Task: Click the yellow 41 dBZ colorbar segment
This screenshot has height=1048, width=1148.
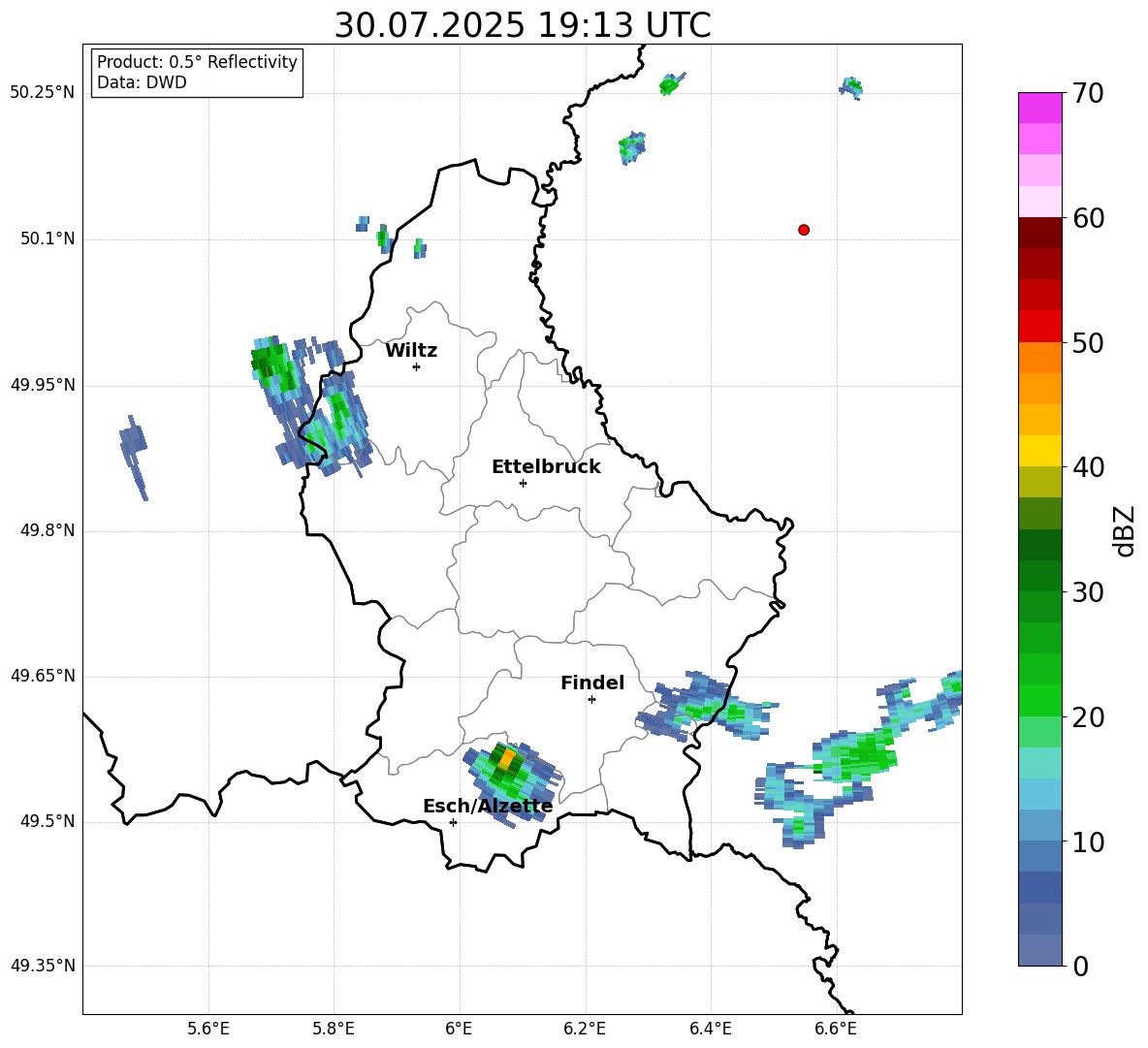Action: point(1039,451)
